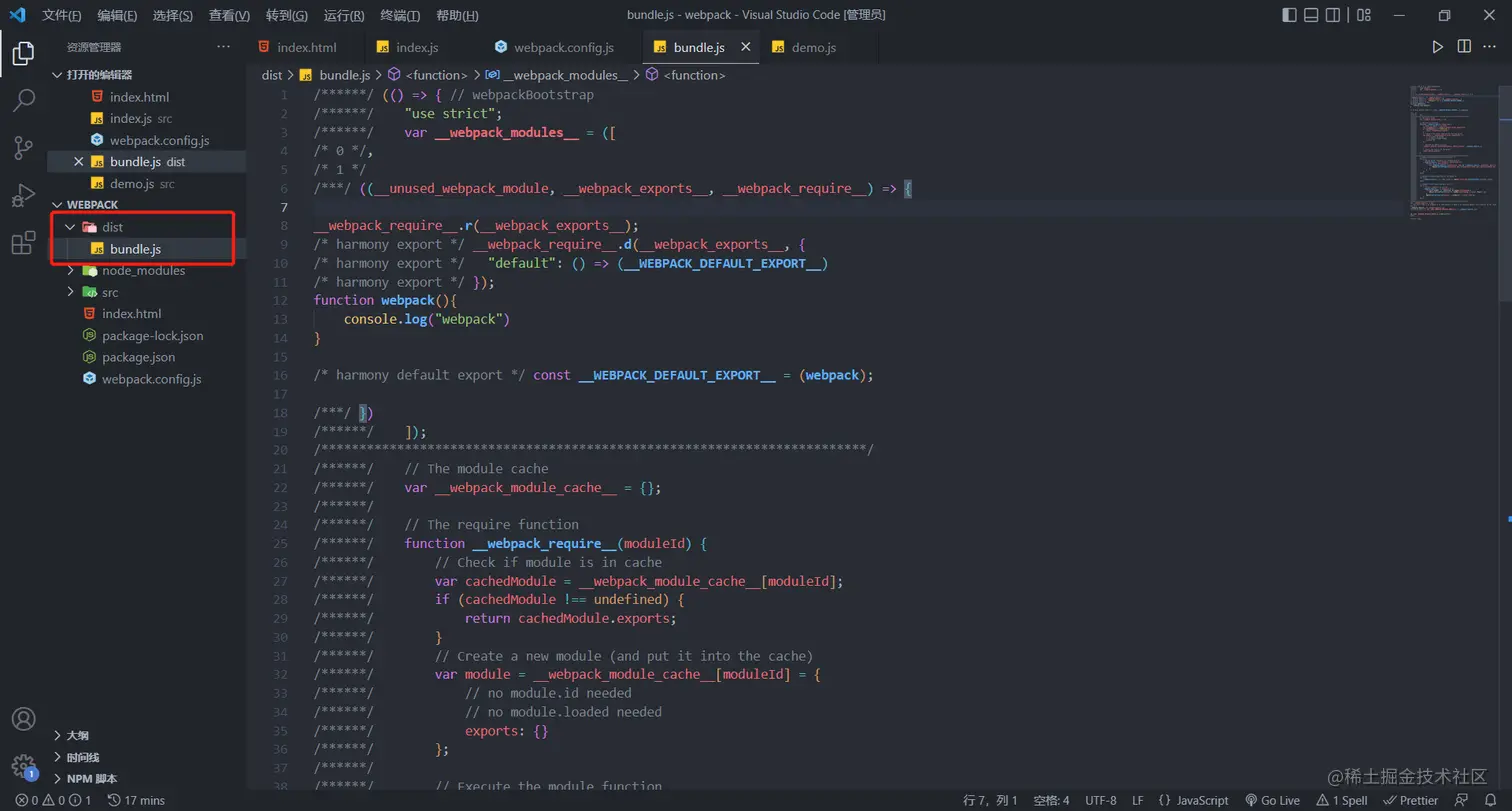Click the Go Live server button

[x=1272, y=801]
